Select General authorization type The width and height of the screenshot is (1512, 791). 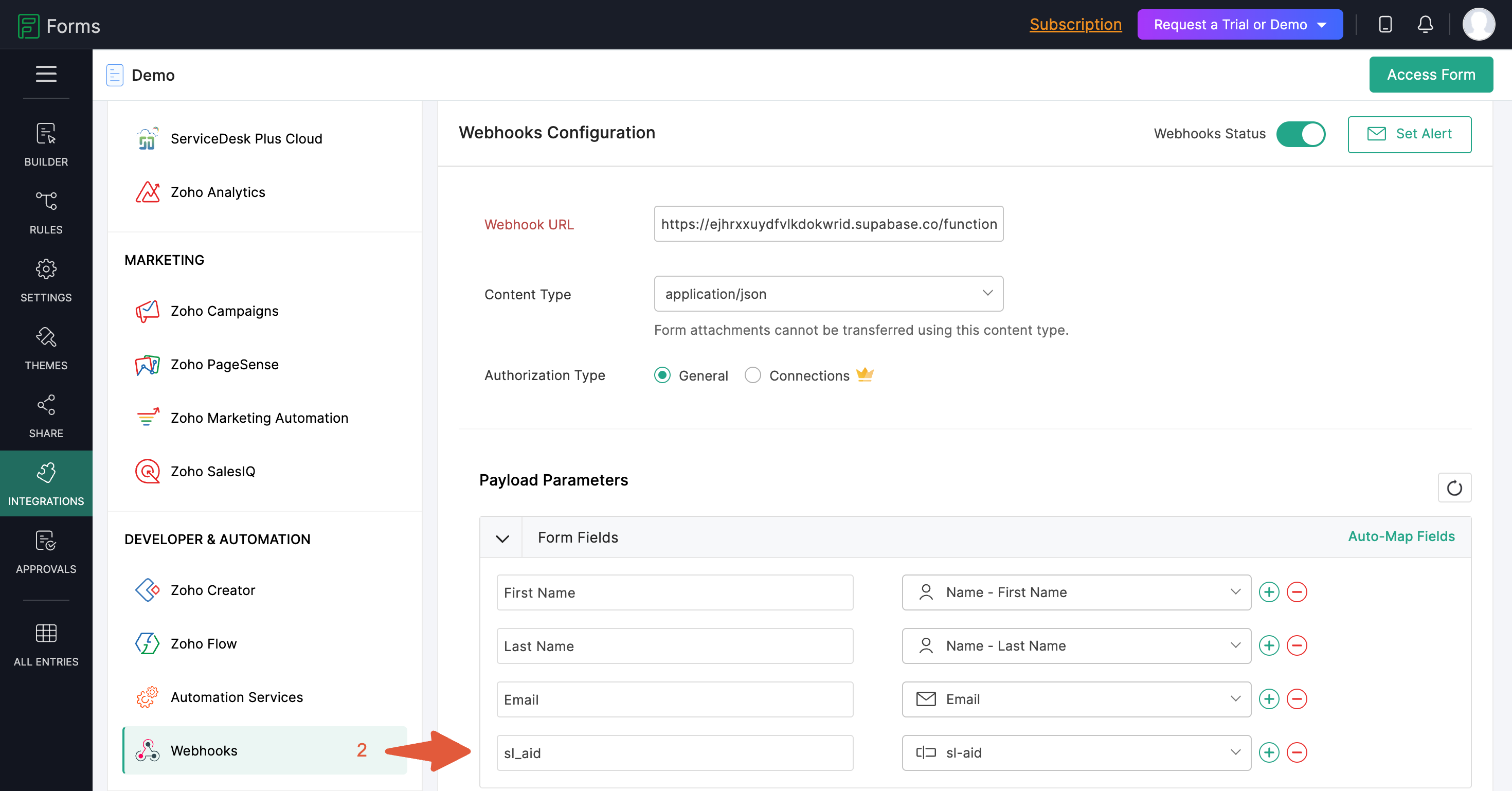[x=662, y=375]
